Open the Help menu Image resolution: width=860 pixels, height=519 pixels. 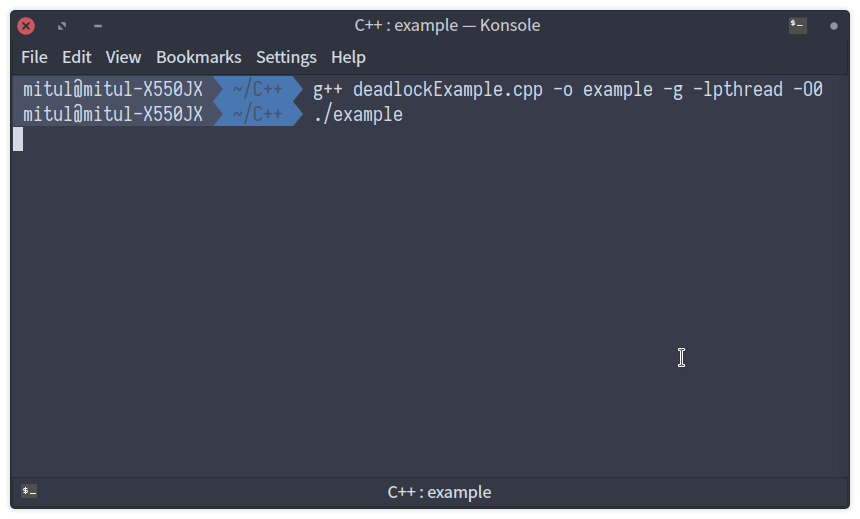pos(348,57)
